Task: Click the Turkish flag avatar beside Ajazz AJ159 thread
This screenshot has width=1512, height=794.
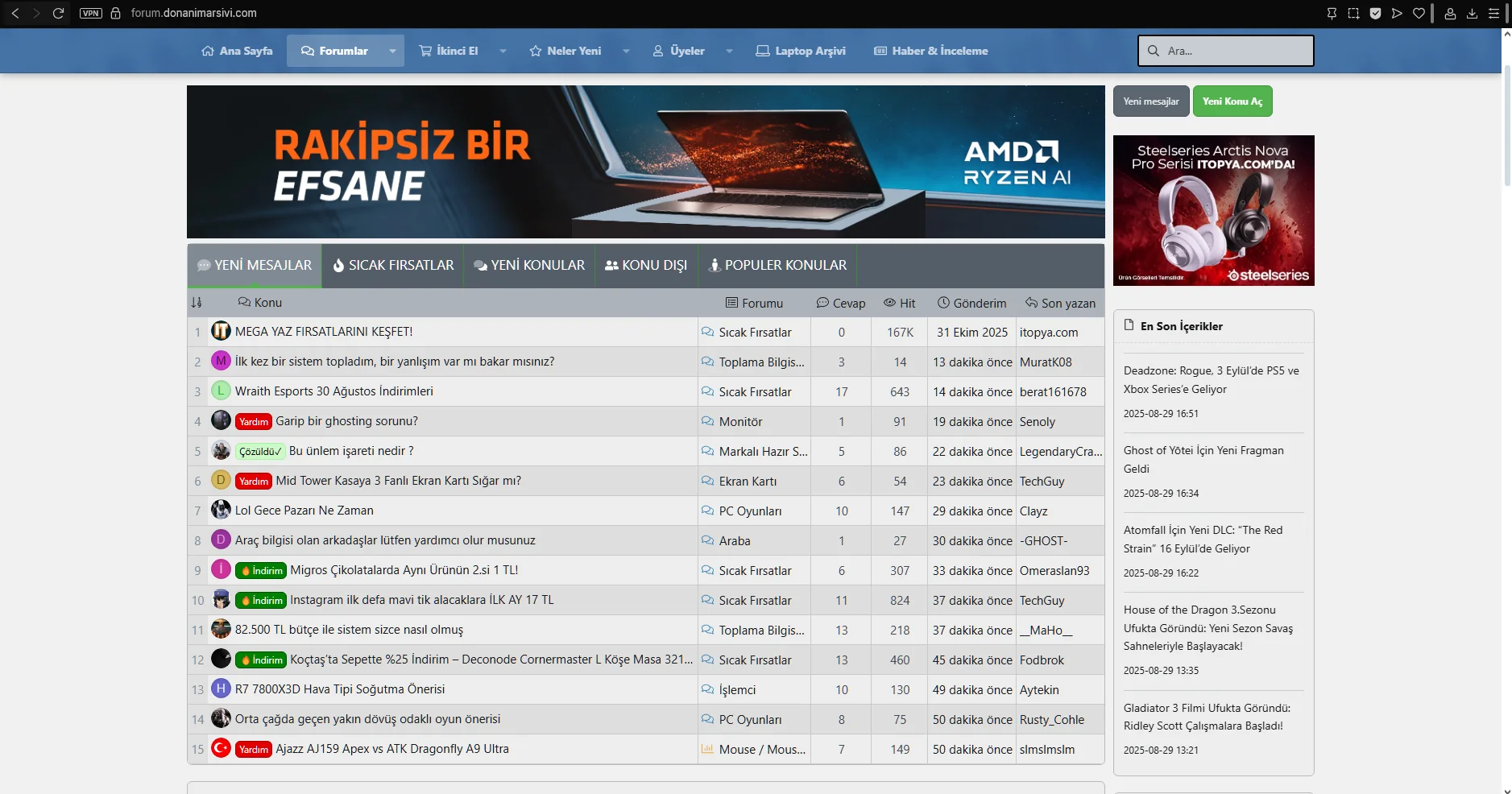Action: pyautogui.click(x=221, y=748)
